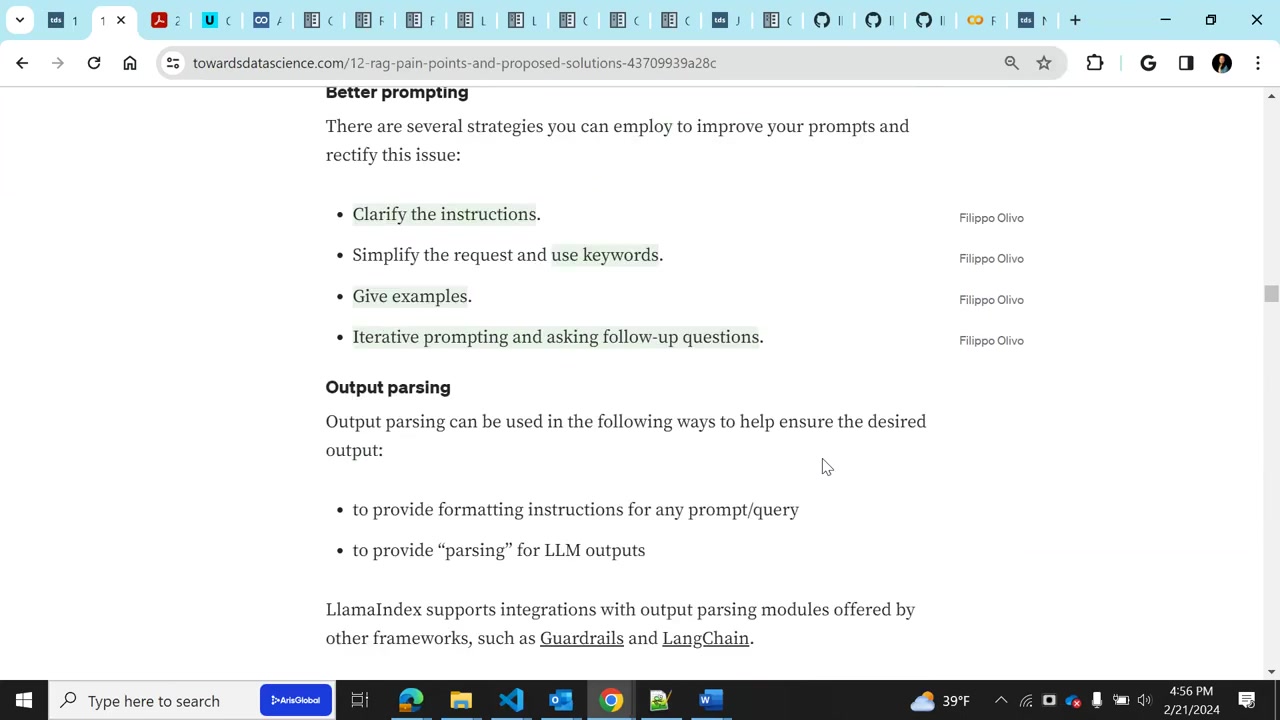Open Microsoft Word from the taskbar

pyautogui.click(x=710, y=700)
